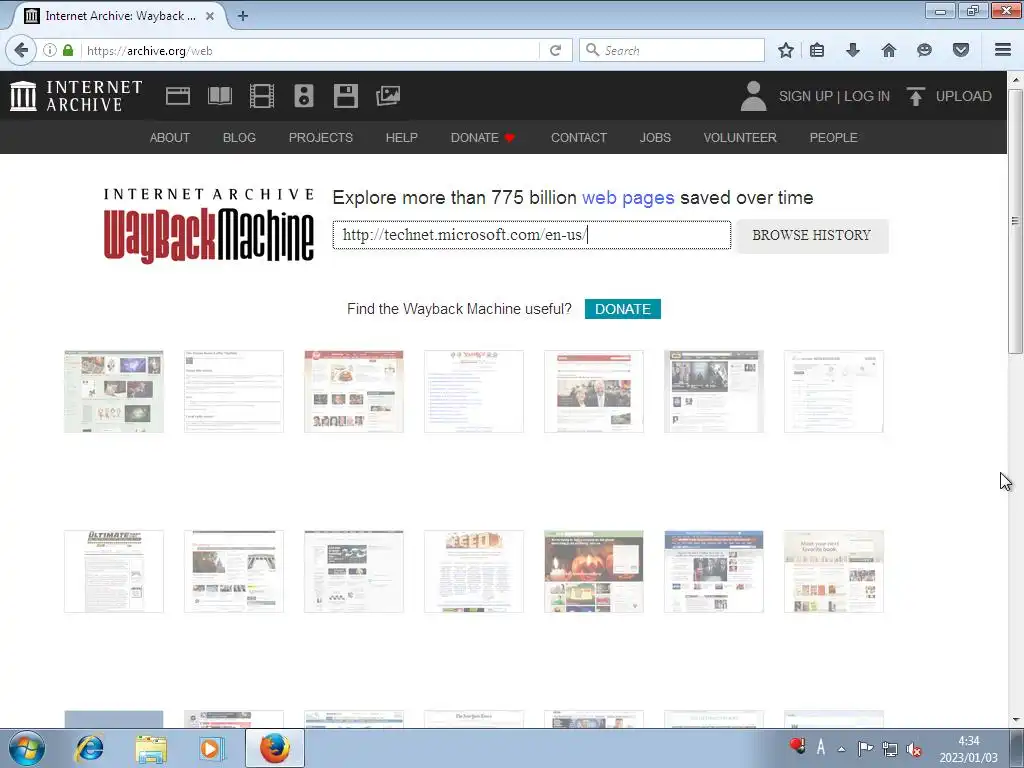Image resolution: width=1024 pixels, height=768 pixels.
Task: Open the ULTIMATE page thumbnail
Action: coord(114,571)
